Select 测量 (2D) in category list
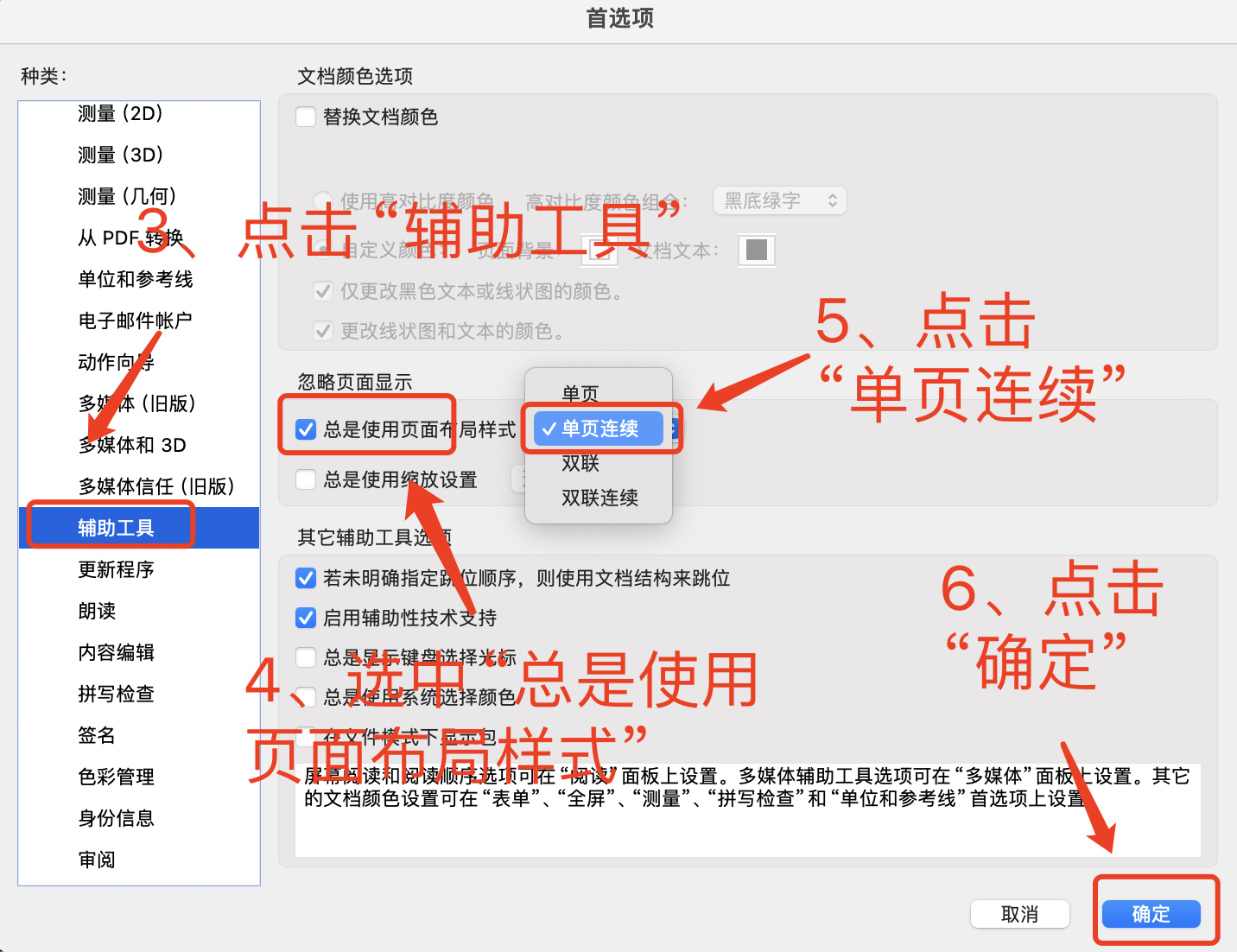This screenshot has height=952, width=1237. (139, 113)
